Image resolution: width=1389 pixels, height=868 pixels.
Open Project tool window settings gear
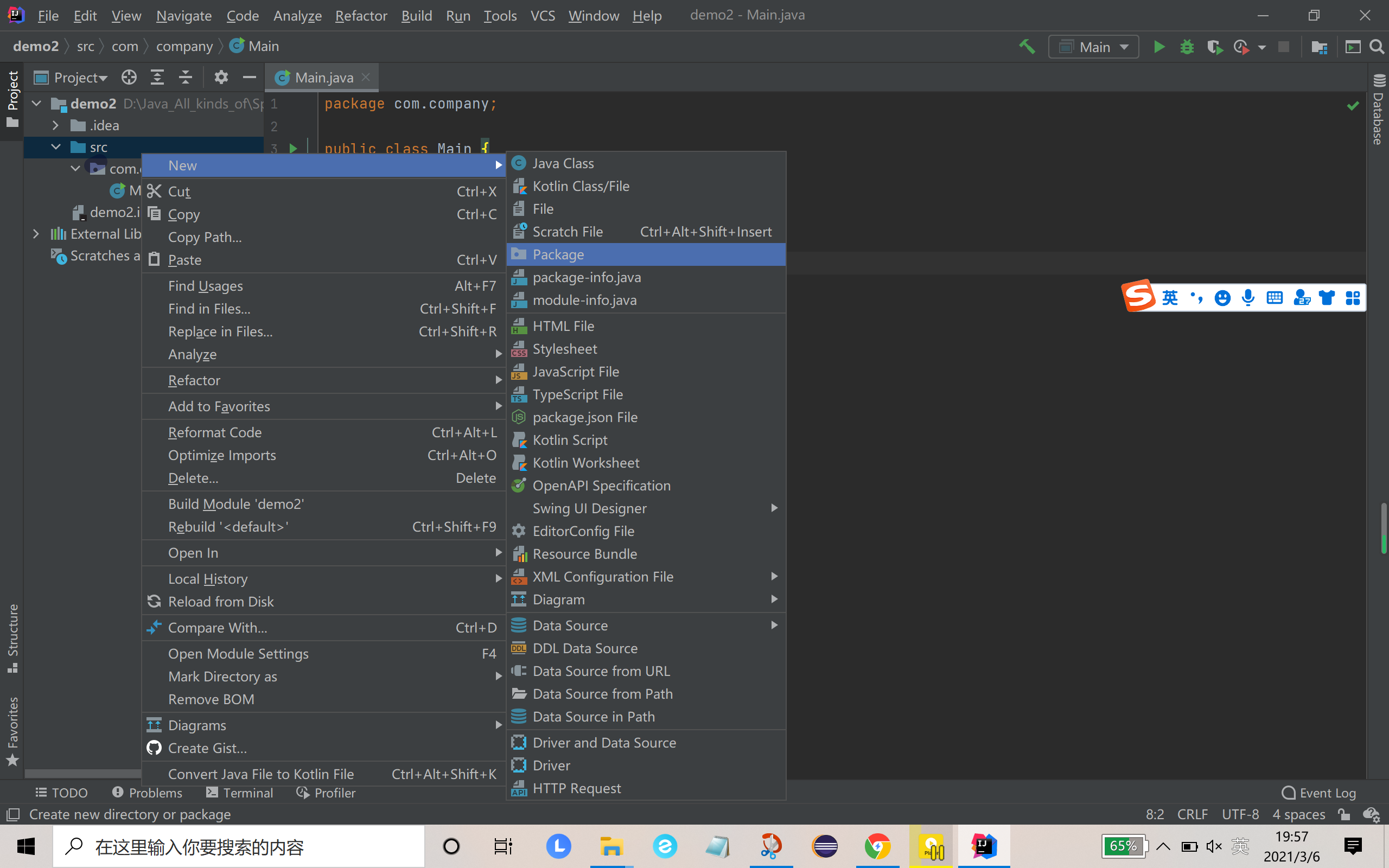221,78
